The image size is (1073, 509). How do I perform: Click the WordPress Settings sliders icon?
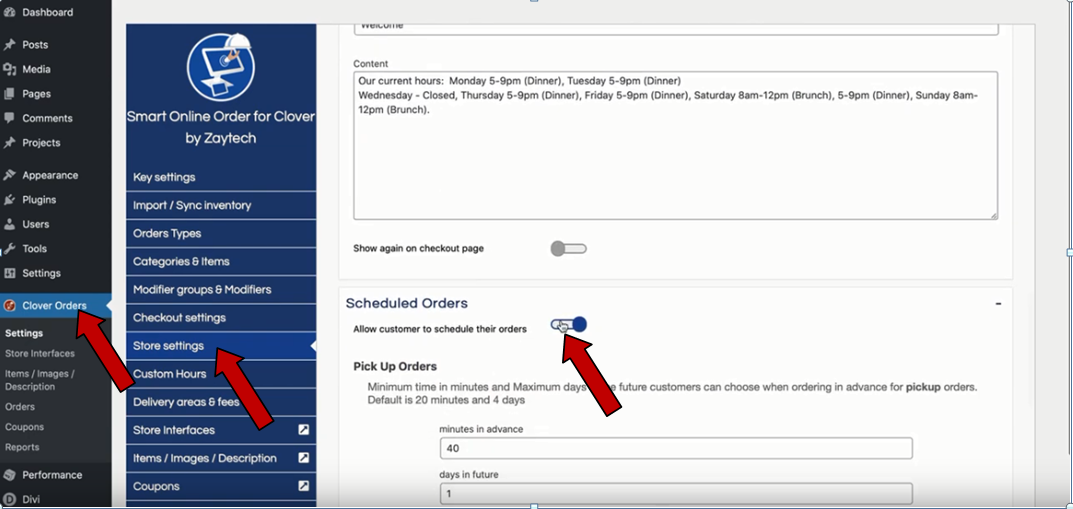click(x=10, y=273)
